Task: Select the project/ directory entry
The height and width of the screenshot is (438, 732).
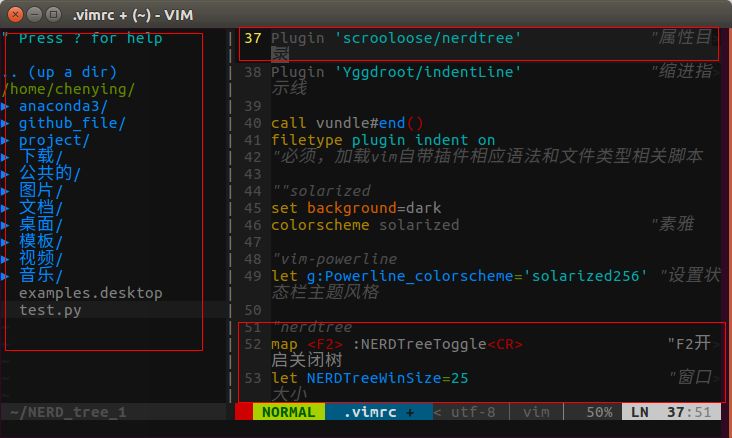Action: (54, 140)
